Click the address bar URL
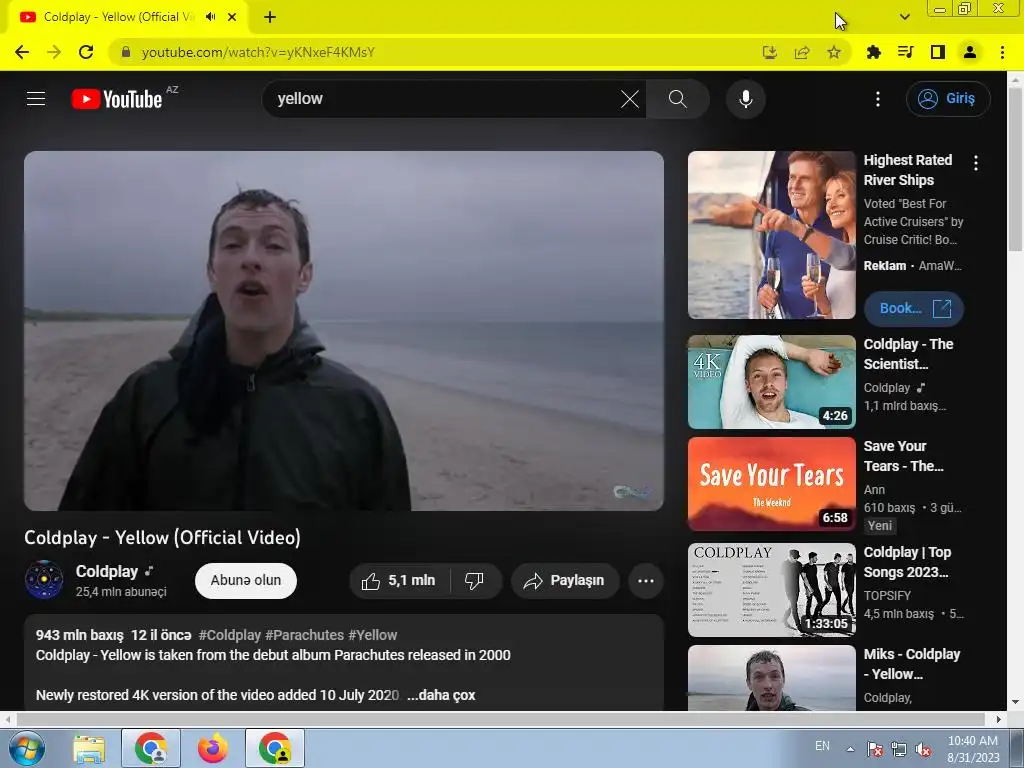Image resolution: width=1024 pixels, height=768 pixels. (x=258, y=52)
